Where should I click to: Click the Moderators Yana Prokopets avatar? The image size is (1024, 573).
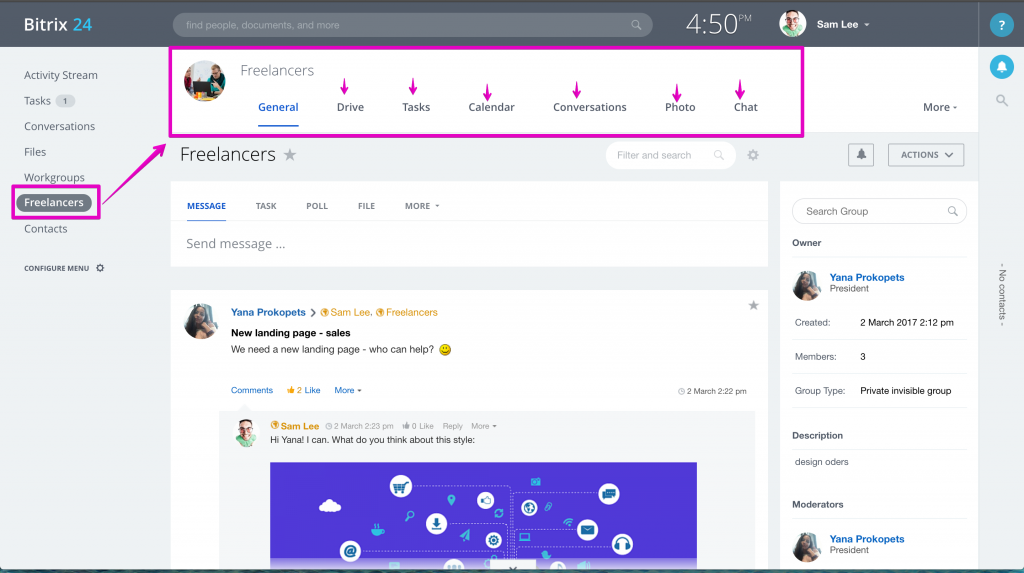tap(807, 547)
